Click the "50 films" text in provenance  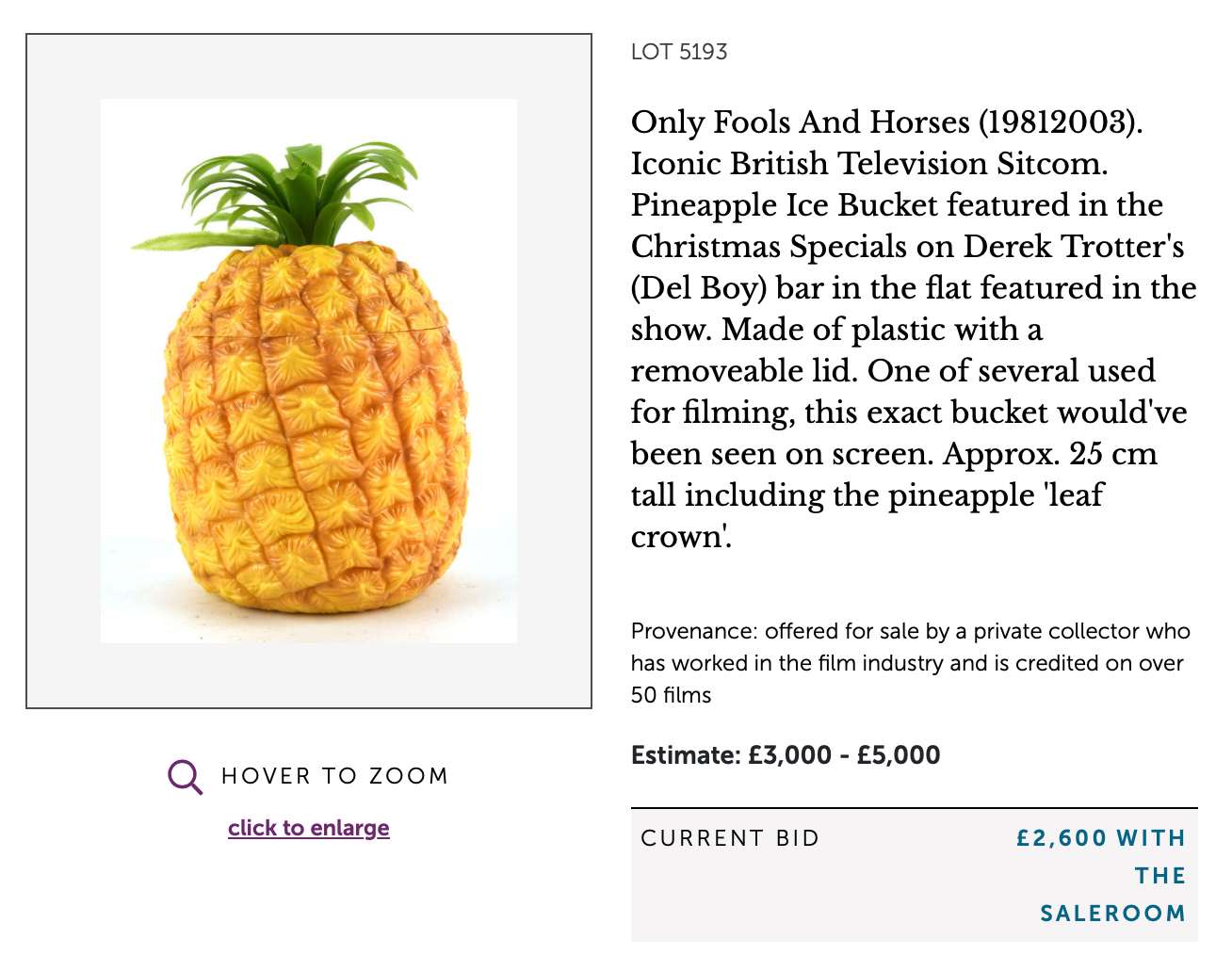click(x=671, y=695)
